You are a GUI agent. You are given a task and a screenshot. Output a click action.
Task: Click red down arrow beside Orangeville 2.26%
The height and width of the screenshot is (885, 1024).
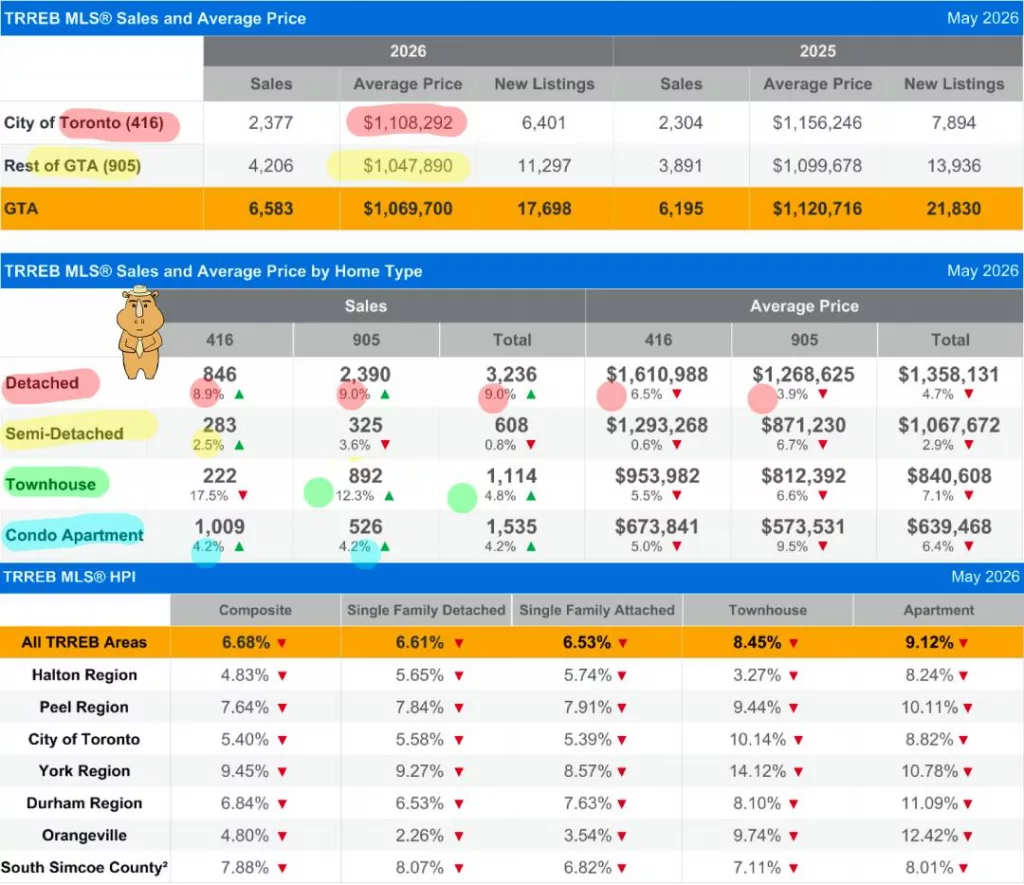(x=459, y=836)
